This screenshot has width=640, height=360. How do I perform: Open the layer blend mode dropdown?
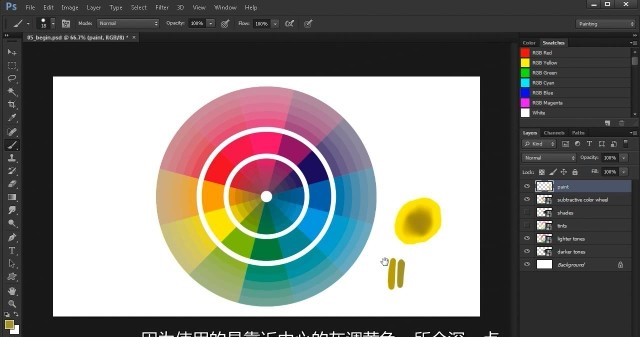(x=549, y=158)
